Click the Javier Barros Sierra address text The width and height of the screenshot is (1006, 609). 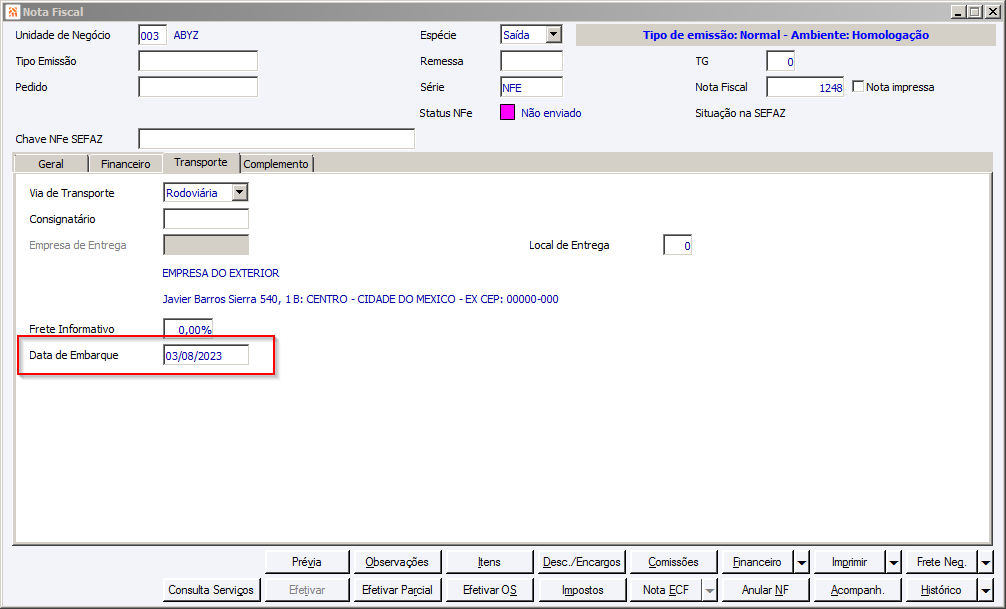361,299
